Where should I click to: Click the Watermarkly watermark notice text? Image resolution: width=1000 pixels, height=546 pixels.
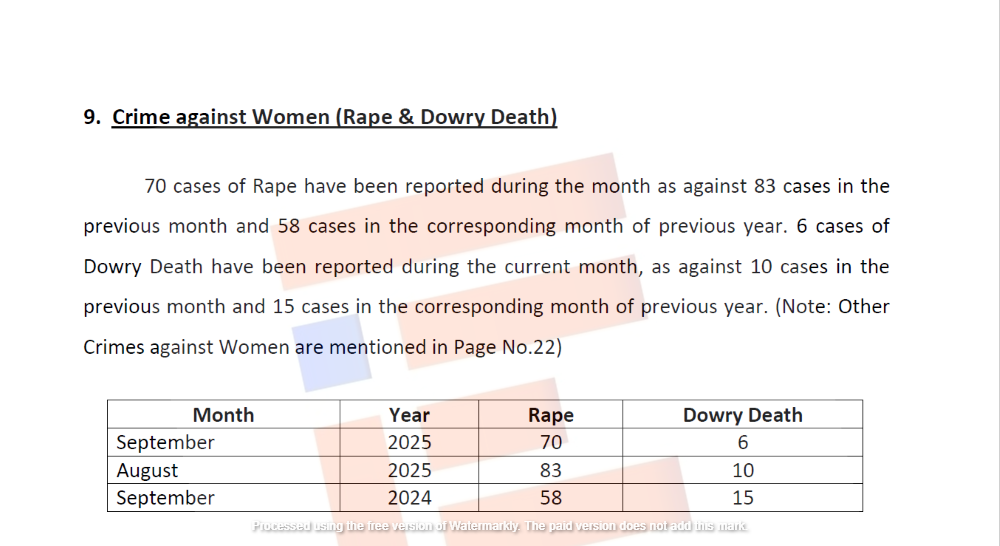(x=500, y=526)
